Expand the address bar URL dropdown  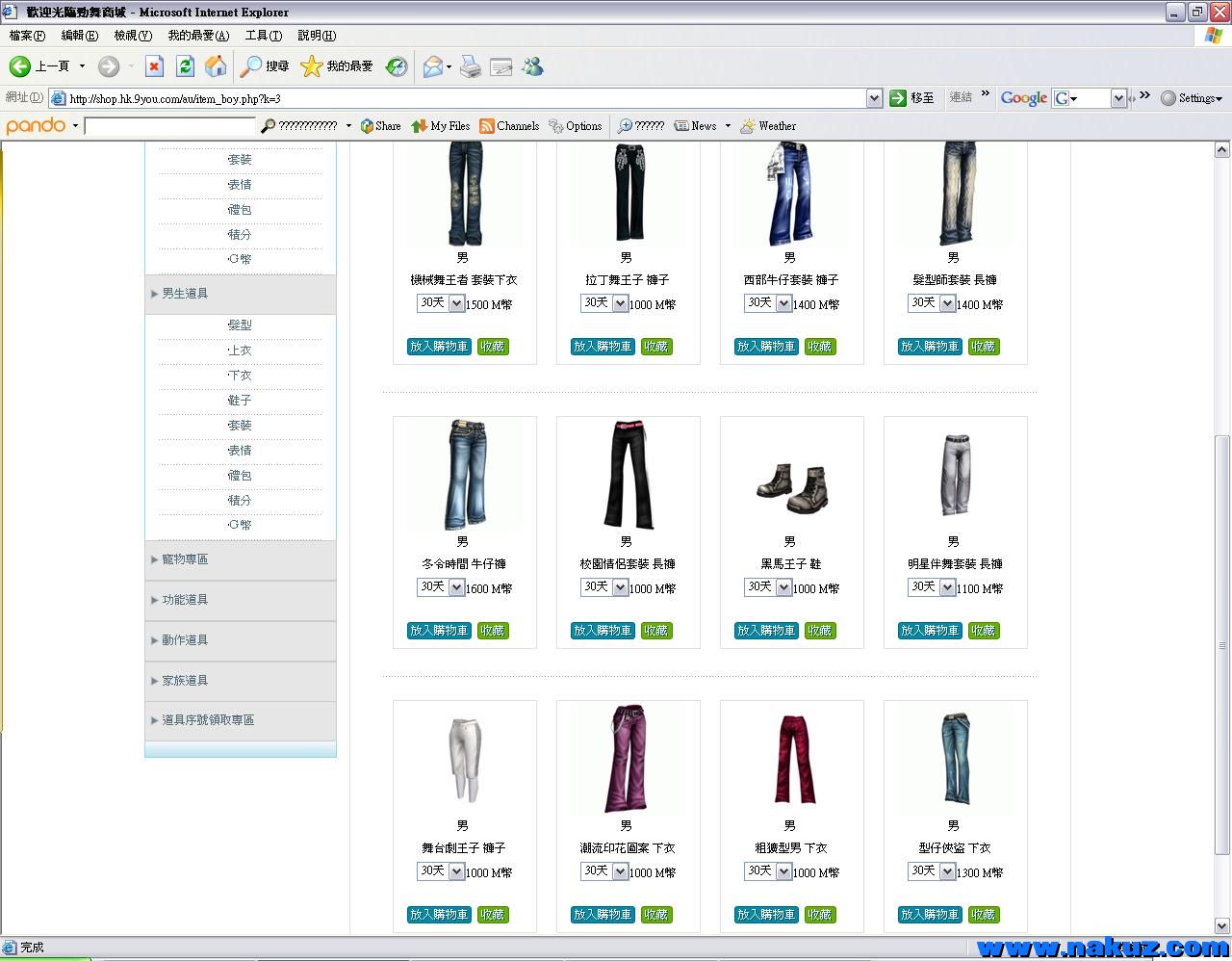tap(874, 98)
